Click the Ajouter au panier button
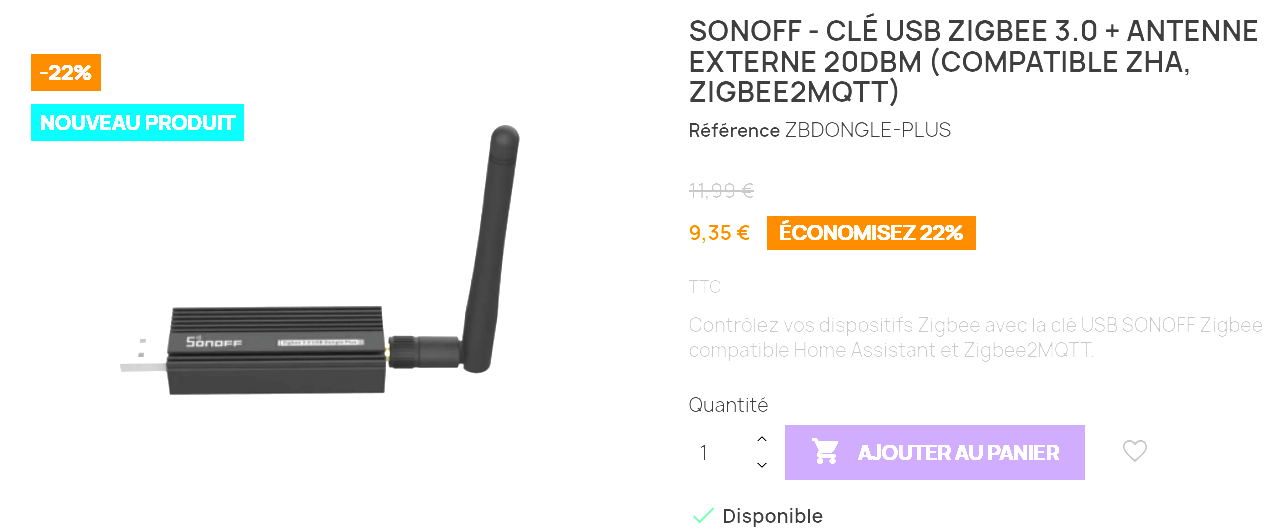The width and height of the screenshot is (1266, 530). click(935, 452)
